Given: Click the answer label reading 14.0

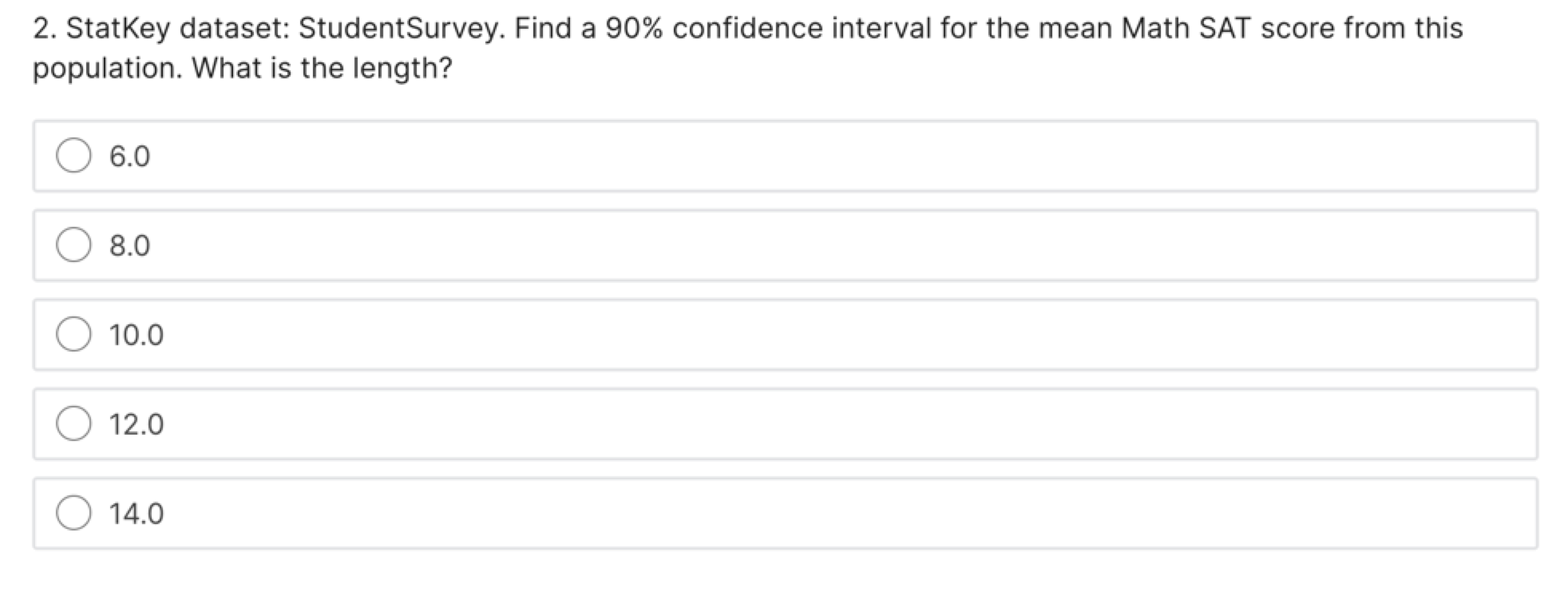Looking at the screenshot, I should coord(136,514).
